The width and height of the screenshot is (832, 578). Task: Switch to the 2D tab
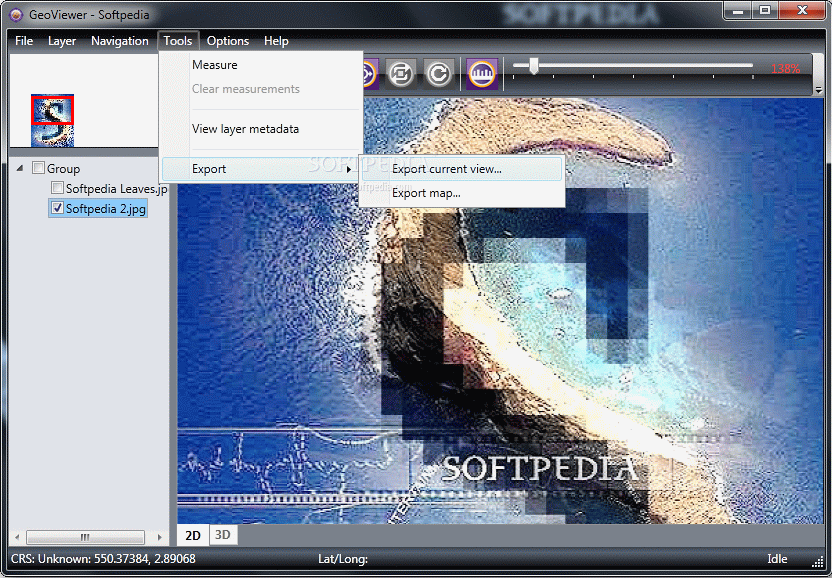193,535
